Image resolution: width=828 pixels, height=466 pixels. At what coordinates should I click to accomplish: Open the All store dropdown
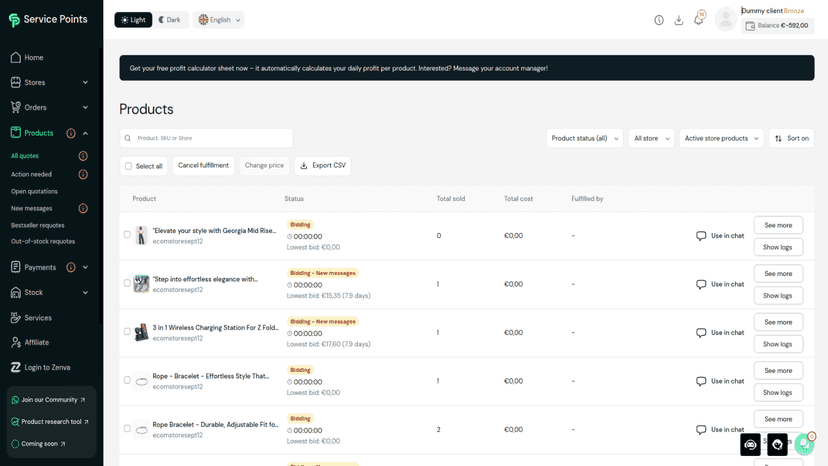[x=651, y=138]
